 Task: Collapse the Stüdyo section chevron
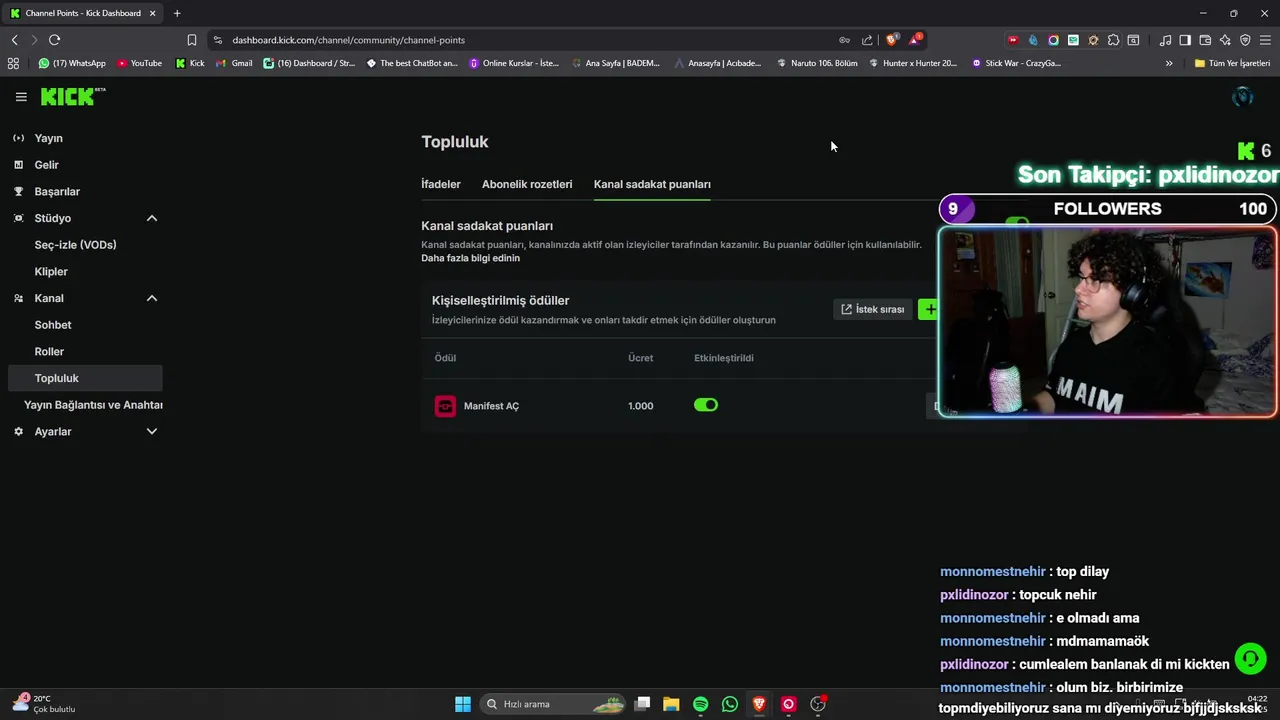152,218
